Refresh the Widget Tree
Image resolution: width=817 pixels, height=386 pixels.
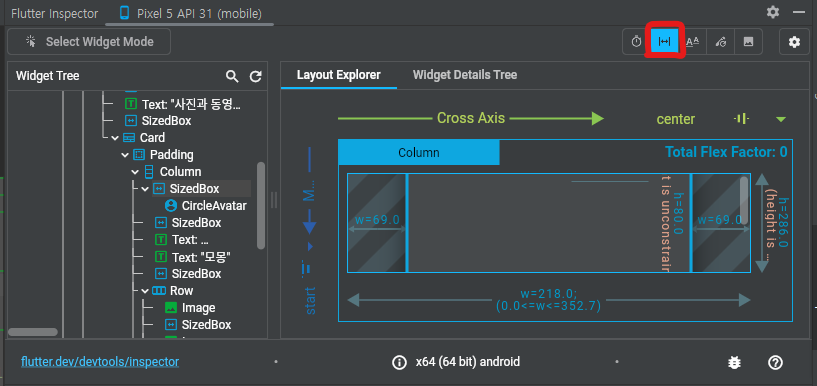tap(255, 76)
